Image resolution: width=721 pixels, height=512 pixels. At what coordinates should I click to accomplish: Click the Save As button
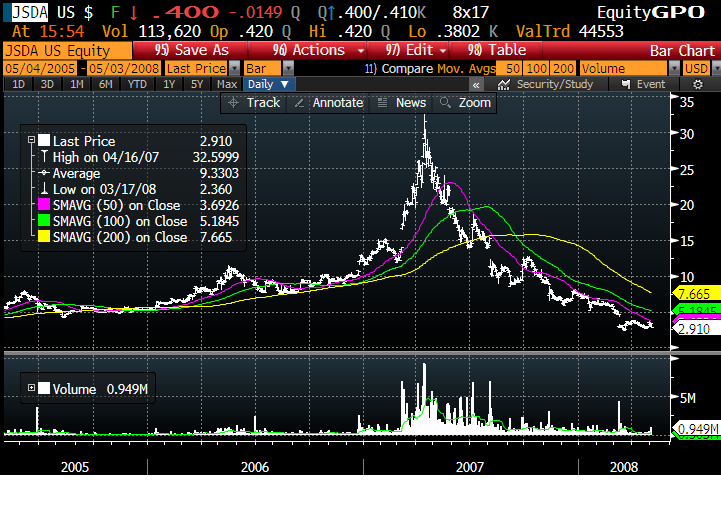(x=191, y=50)
